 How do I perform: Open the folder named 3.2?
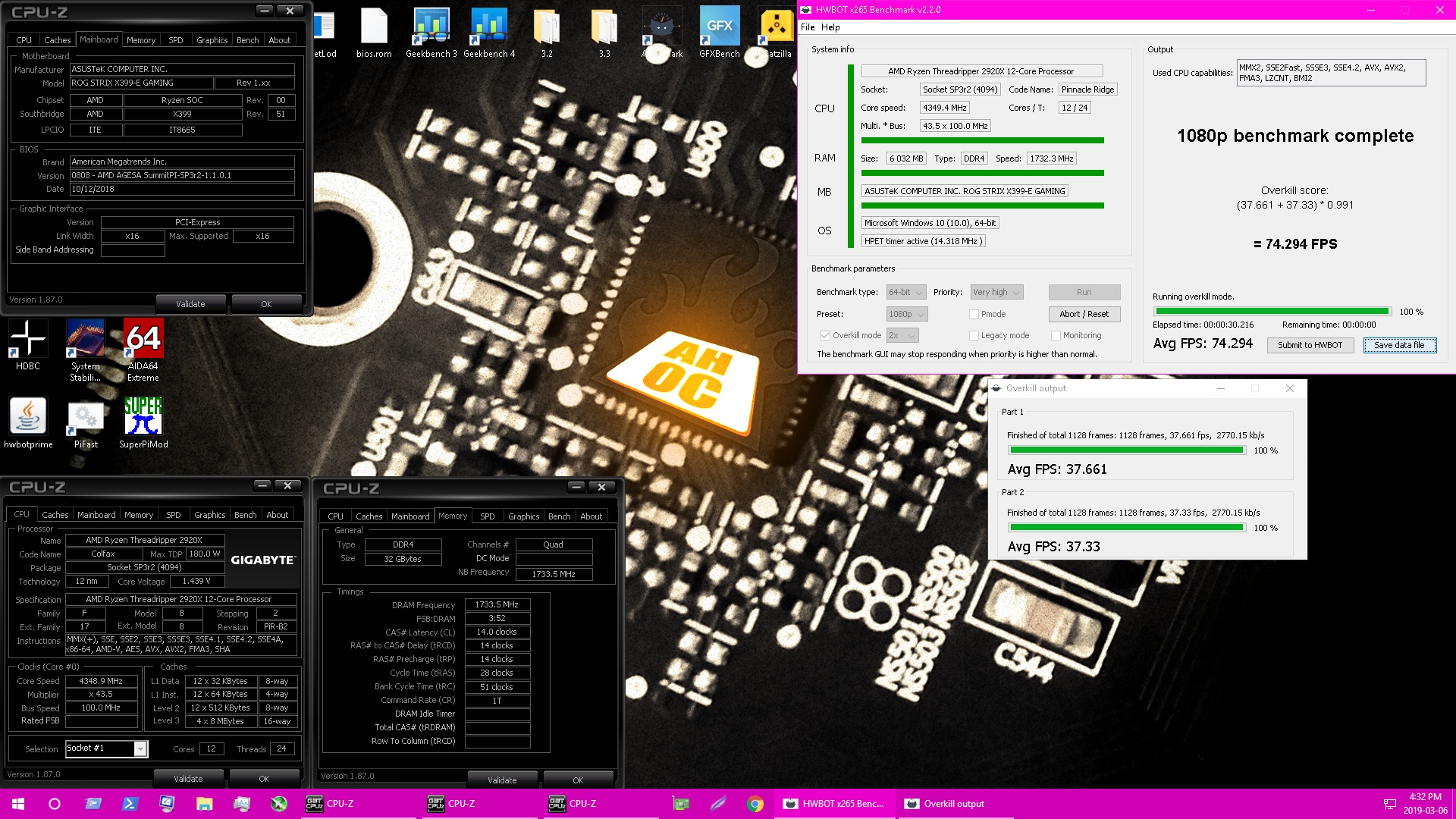(547, 33)
